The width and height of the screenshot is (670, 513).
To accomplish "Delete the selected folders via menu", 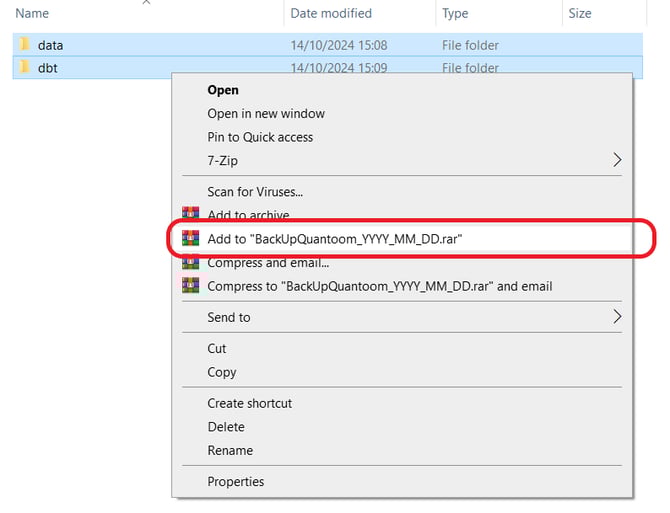I will click(226, 426).
